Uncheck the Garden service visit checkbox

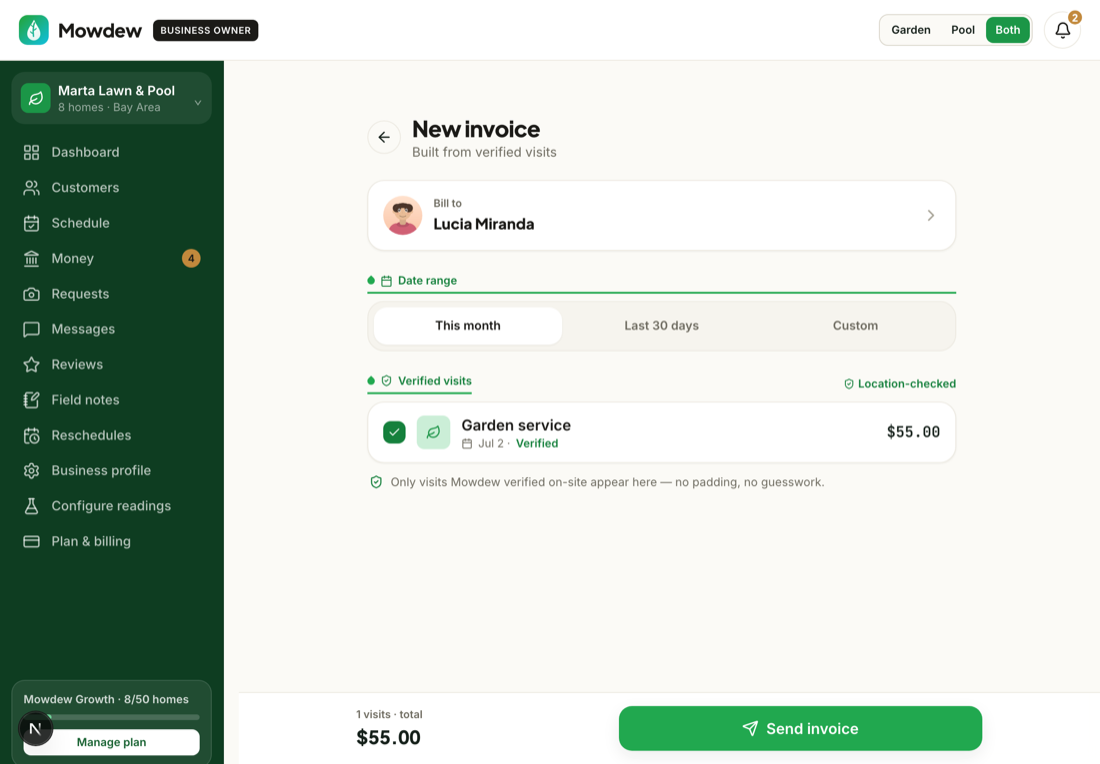pos(394,432)
